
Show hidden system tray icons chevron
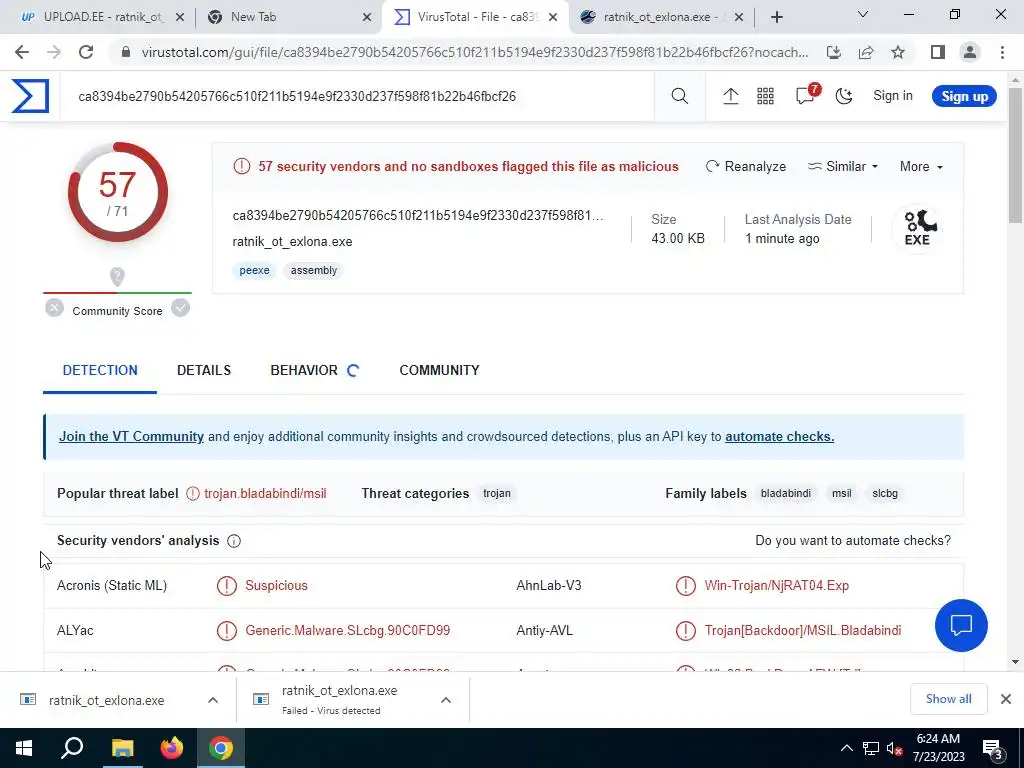846,748
